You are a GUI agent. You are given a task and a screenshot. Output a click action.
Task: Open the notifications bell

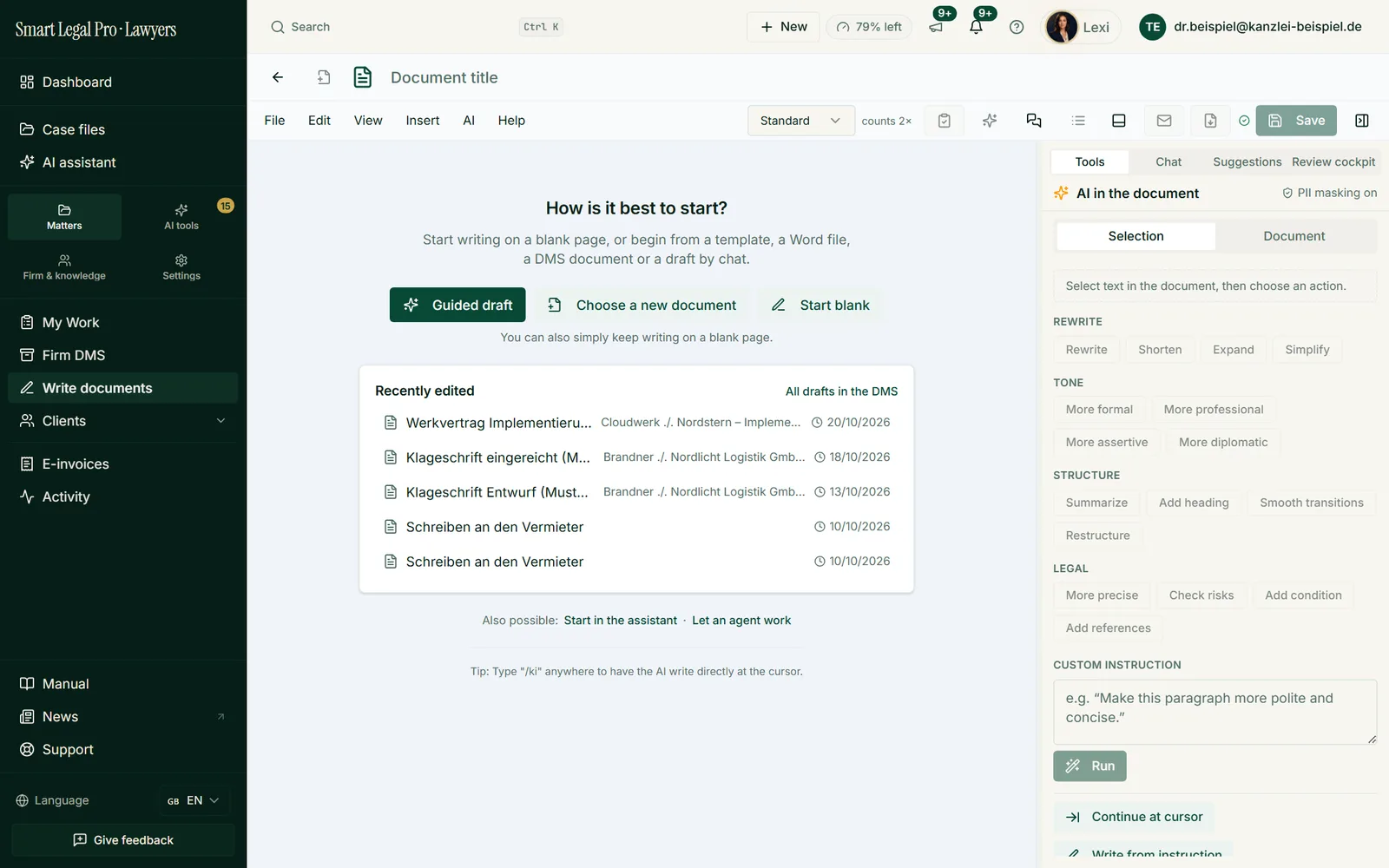click(976, 27)
